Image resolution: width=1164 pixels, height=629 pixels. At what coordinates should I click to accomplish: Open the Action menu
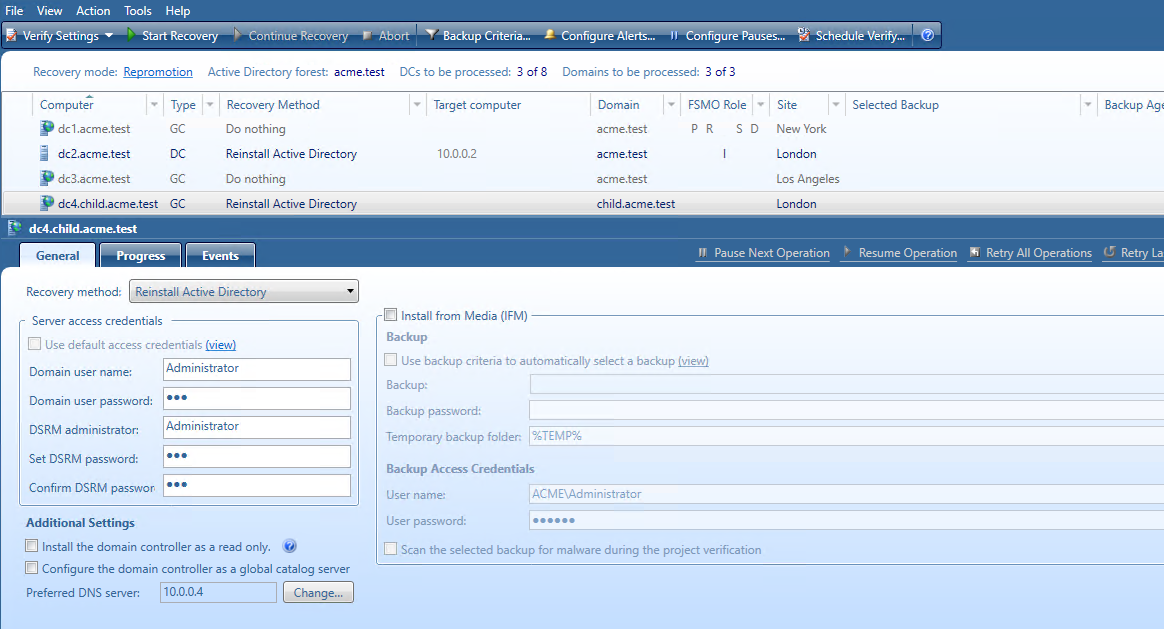[x=94, y=10]
